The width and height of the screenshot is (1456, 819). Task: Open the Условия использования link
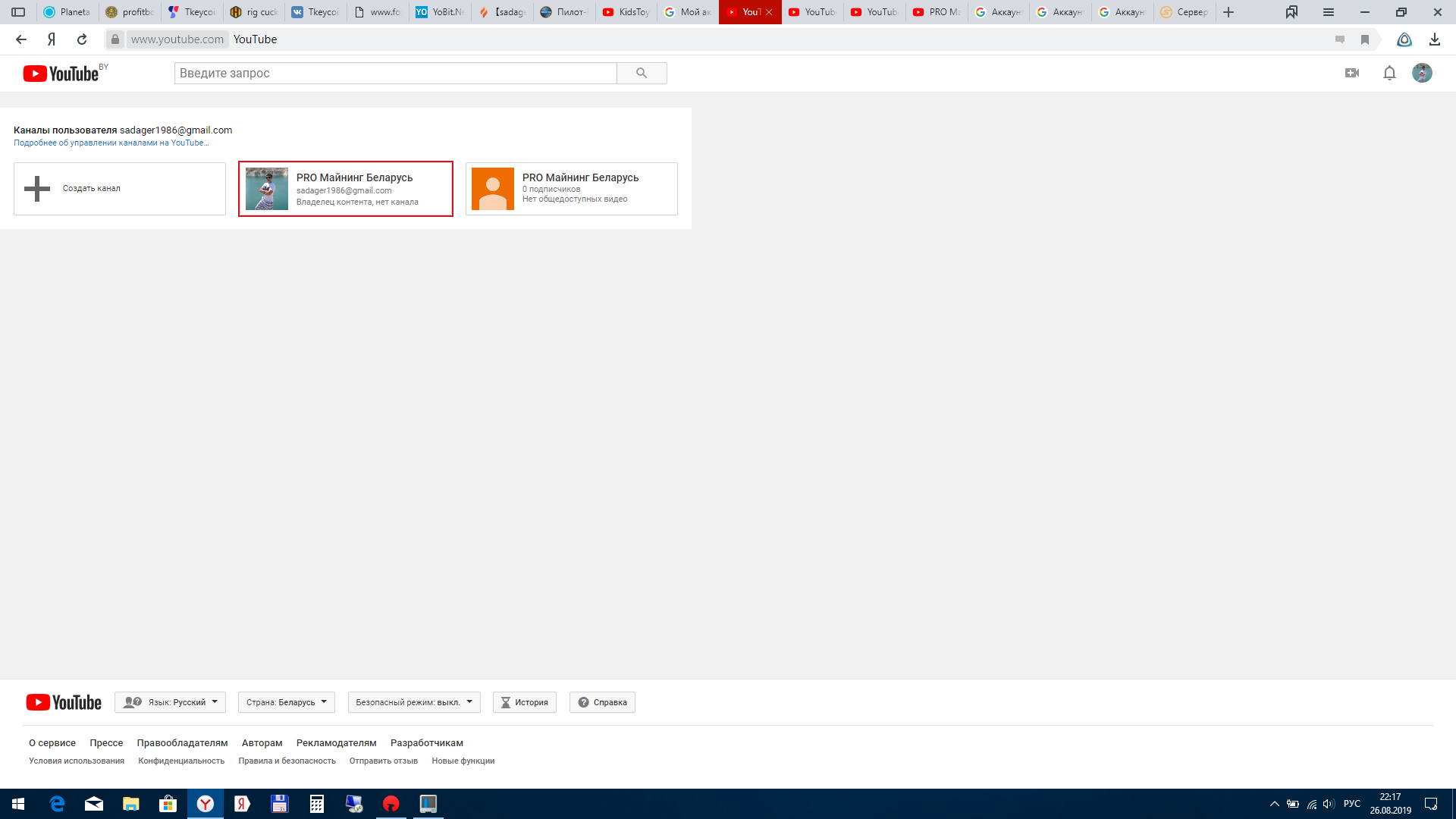(x=77, y=761)
